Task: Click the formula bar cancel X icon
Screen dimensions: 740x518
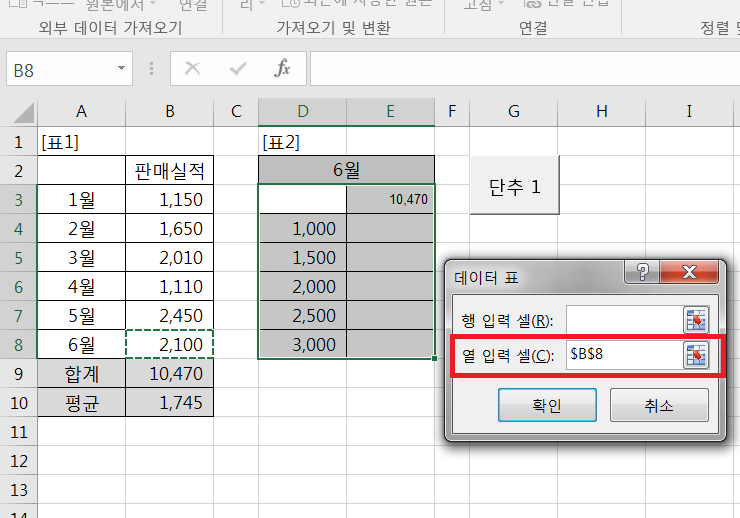Action: [193, 69]
